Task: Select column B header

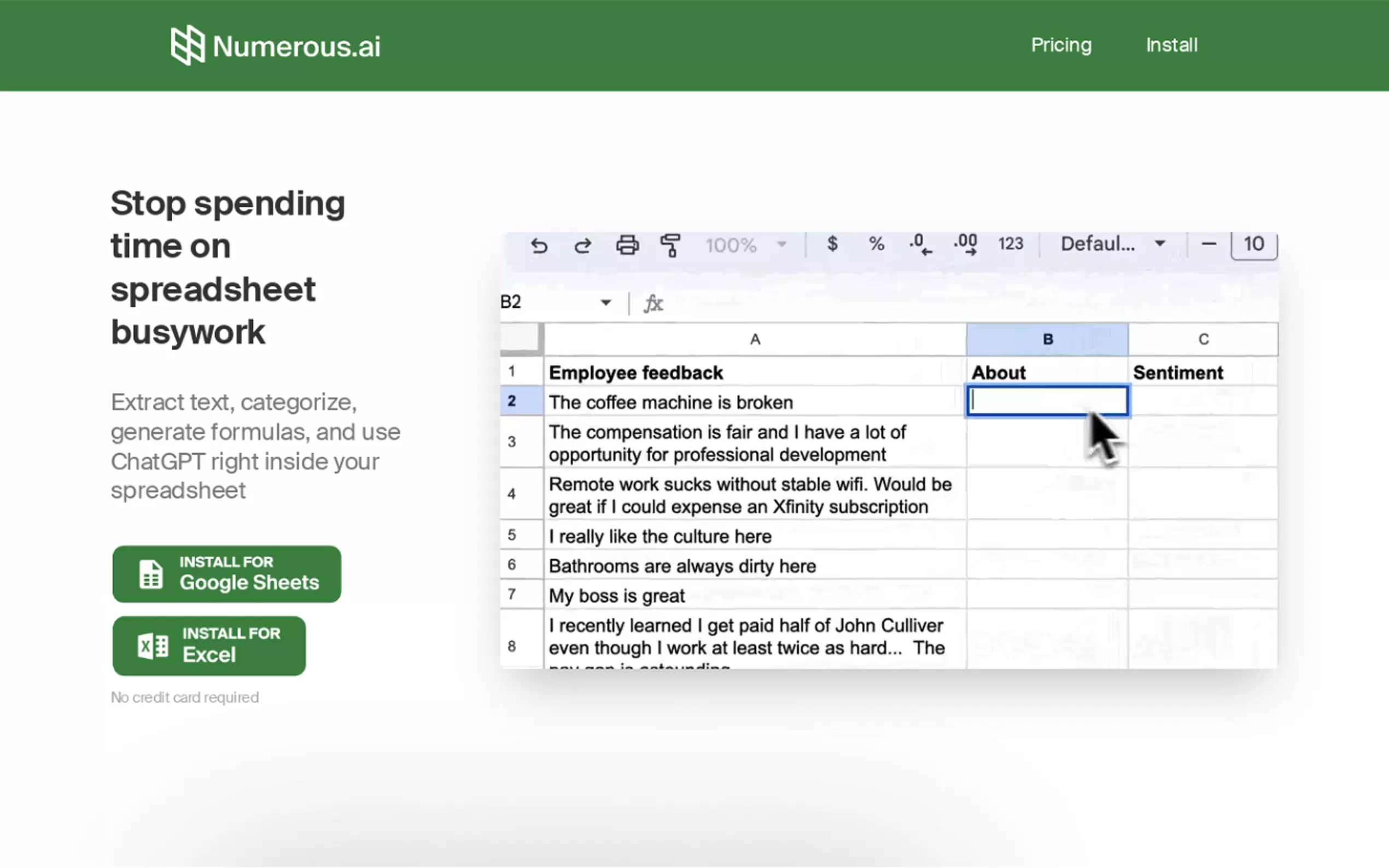Action: (1047, 339)
